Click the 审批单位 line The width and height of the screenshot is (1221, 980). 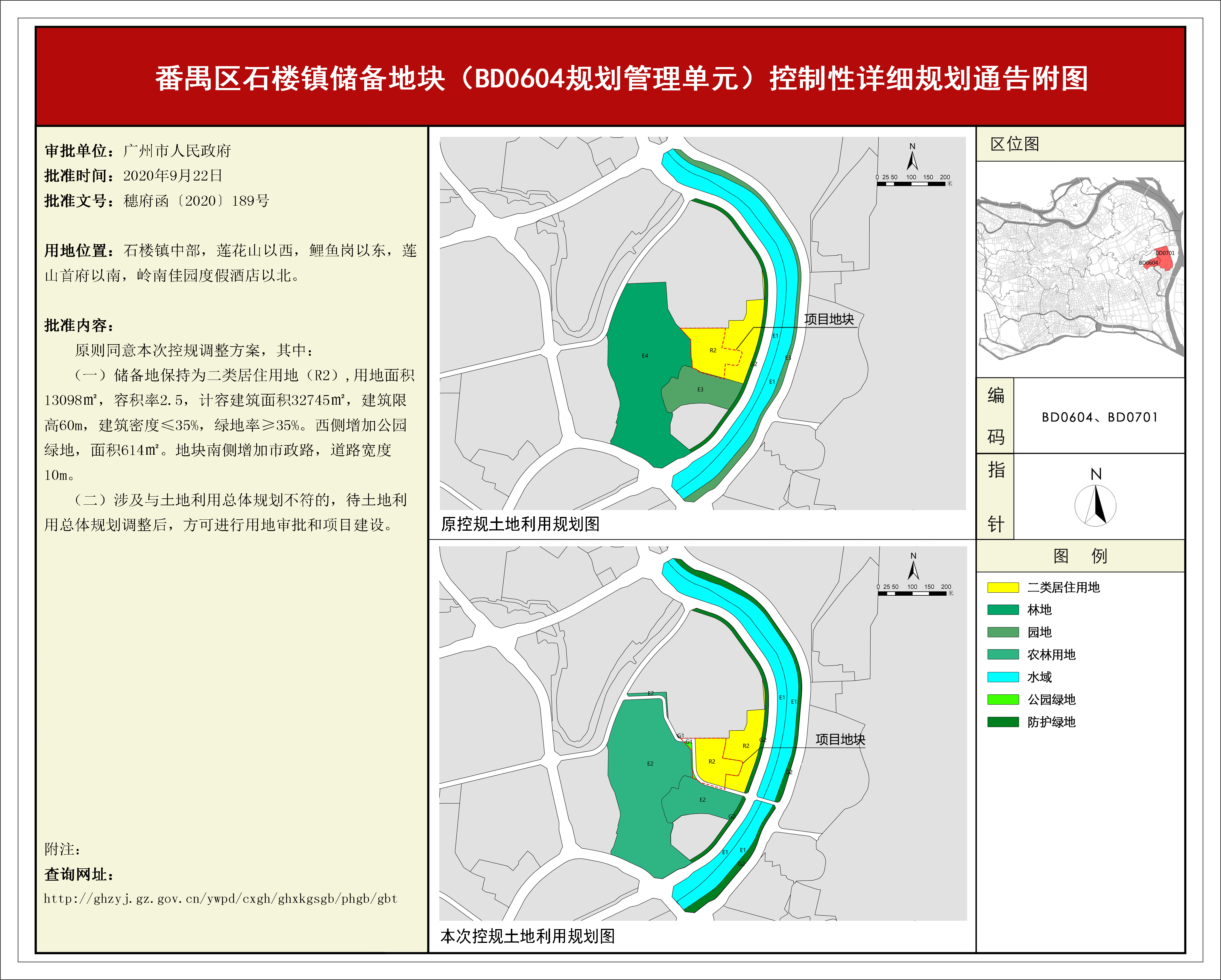tap(138, 151)
